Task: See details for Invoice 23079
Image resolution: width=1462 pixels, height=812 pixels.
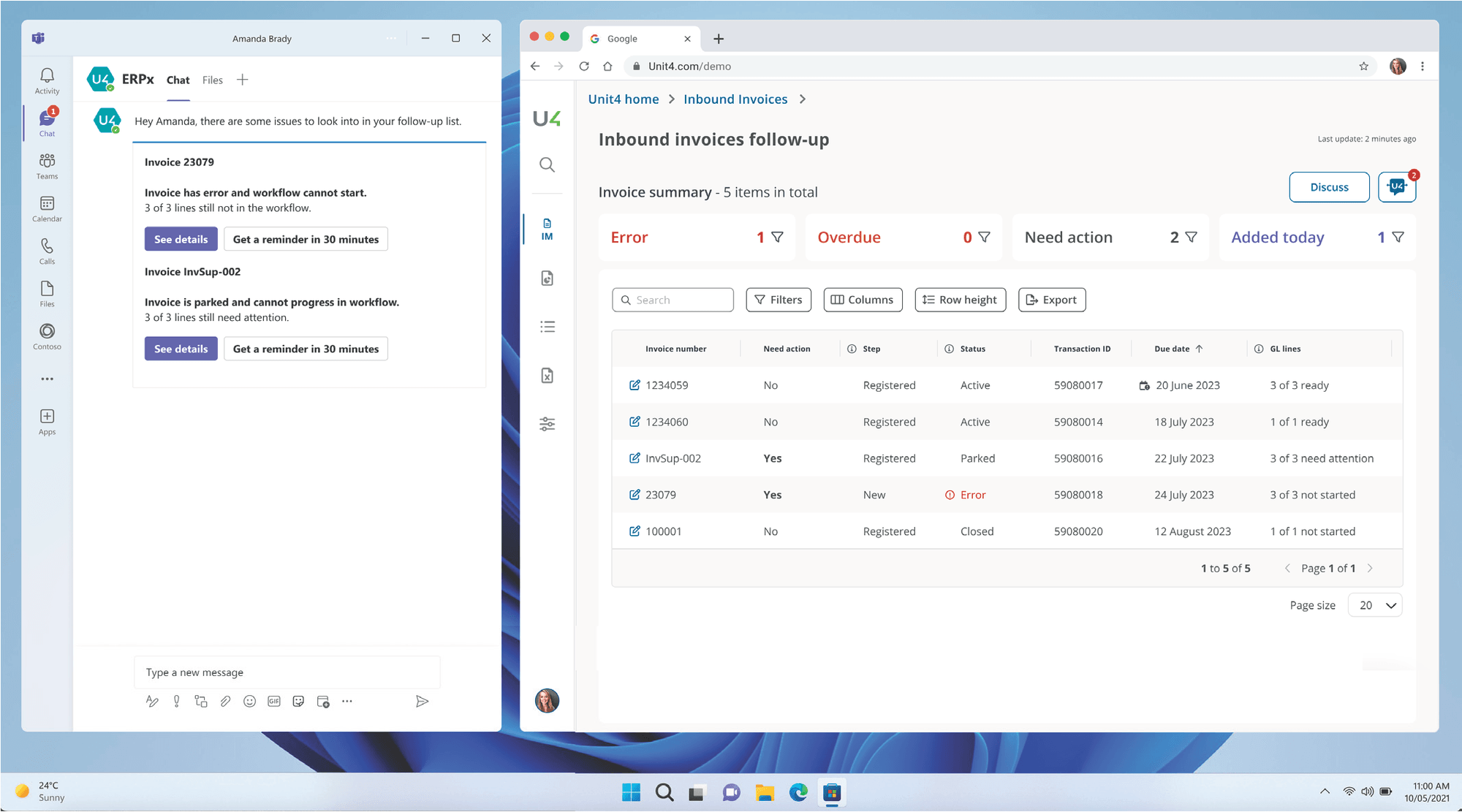Action: pyautogui.click(x=181, y=239)
